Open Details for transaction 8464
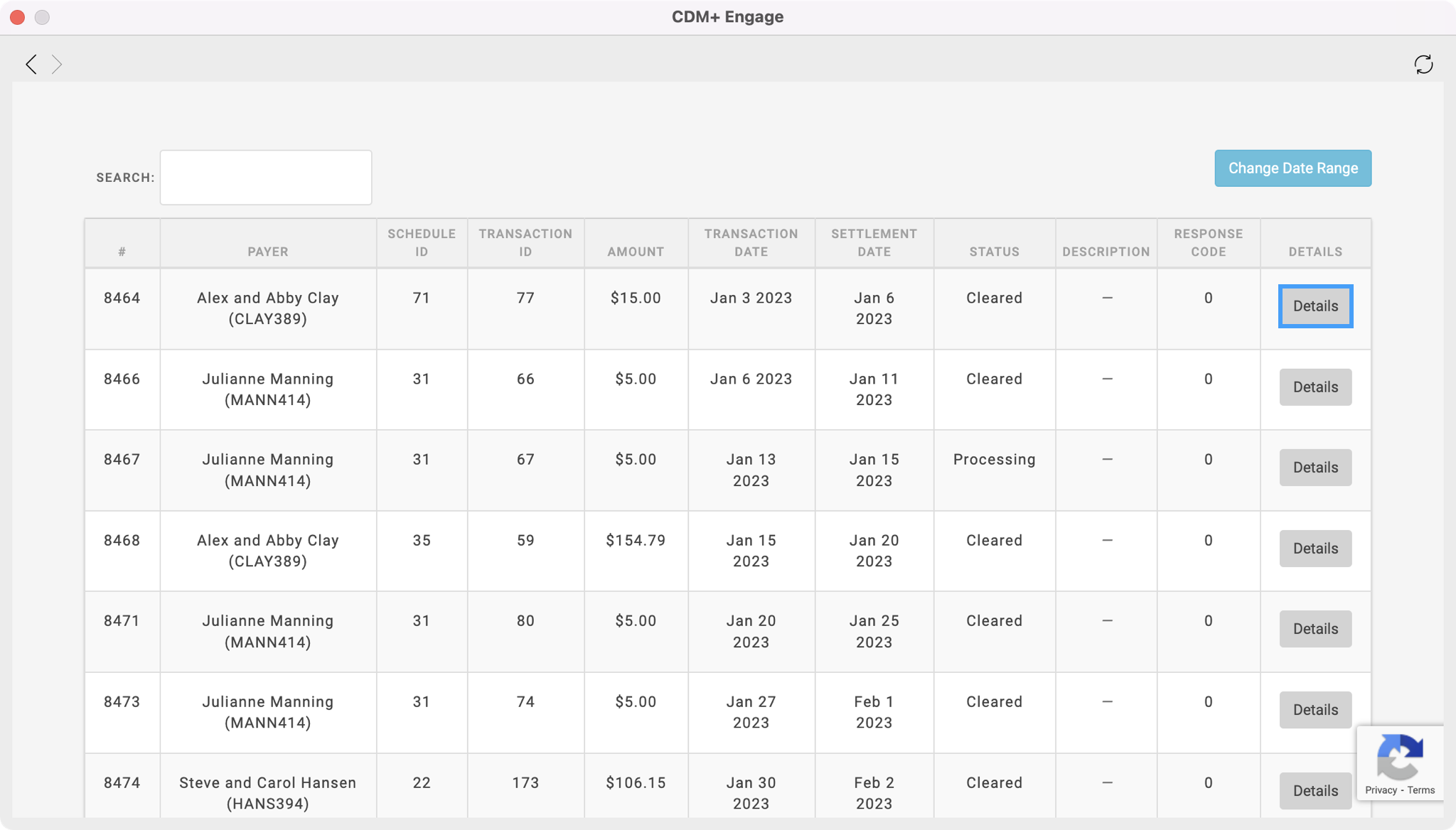Viewport: 1456px width, 830px height. (1315, 306)
